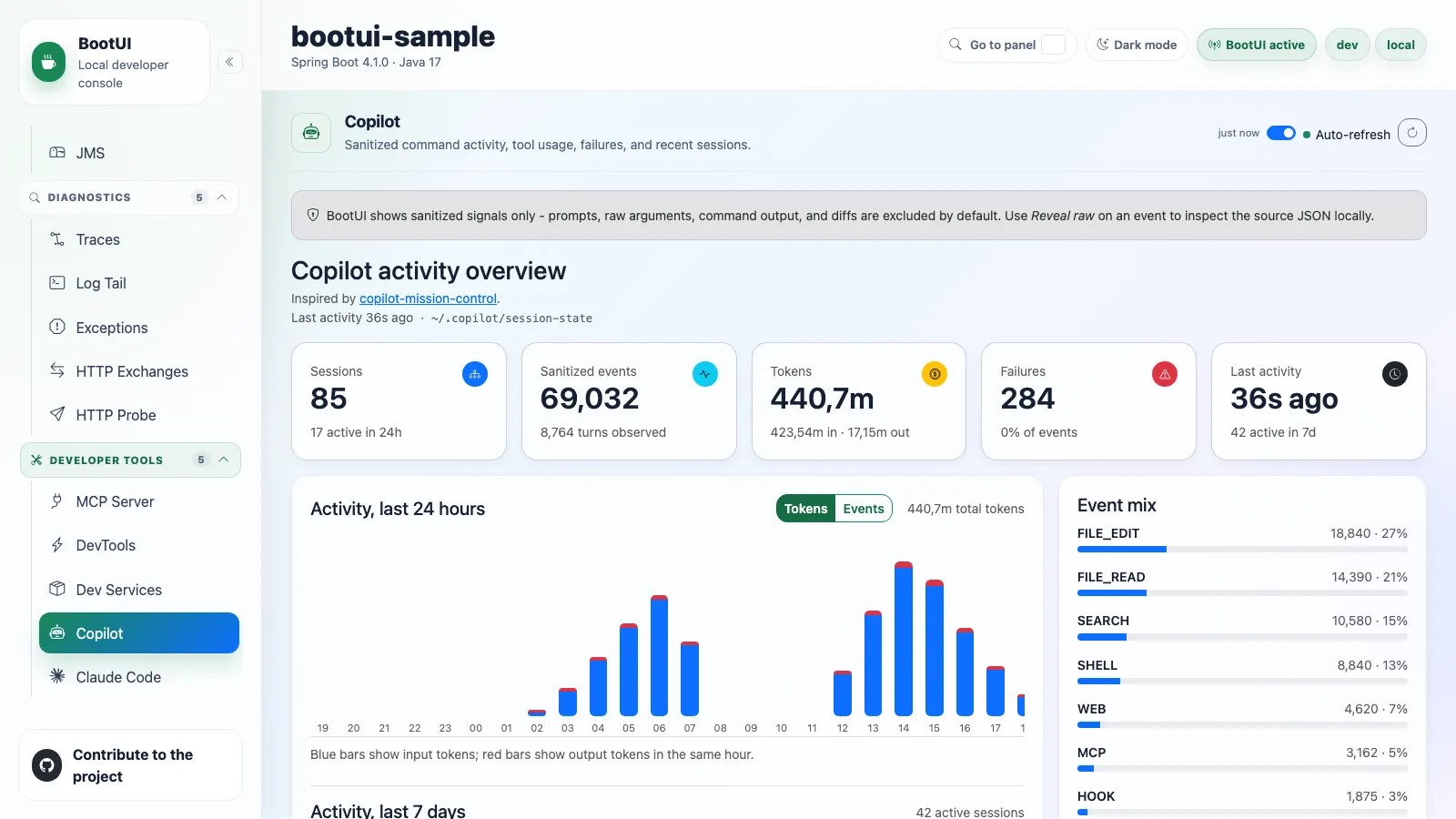Collapse the DIAGNOSTICS section chevron

click(222, 197)
